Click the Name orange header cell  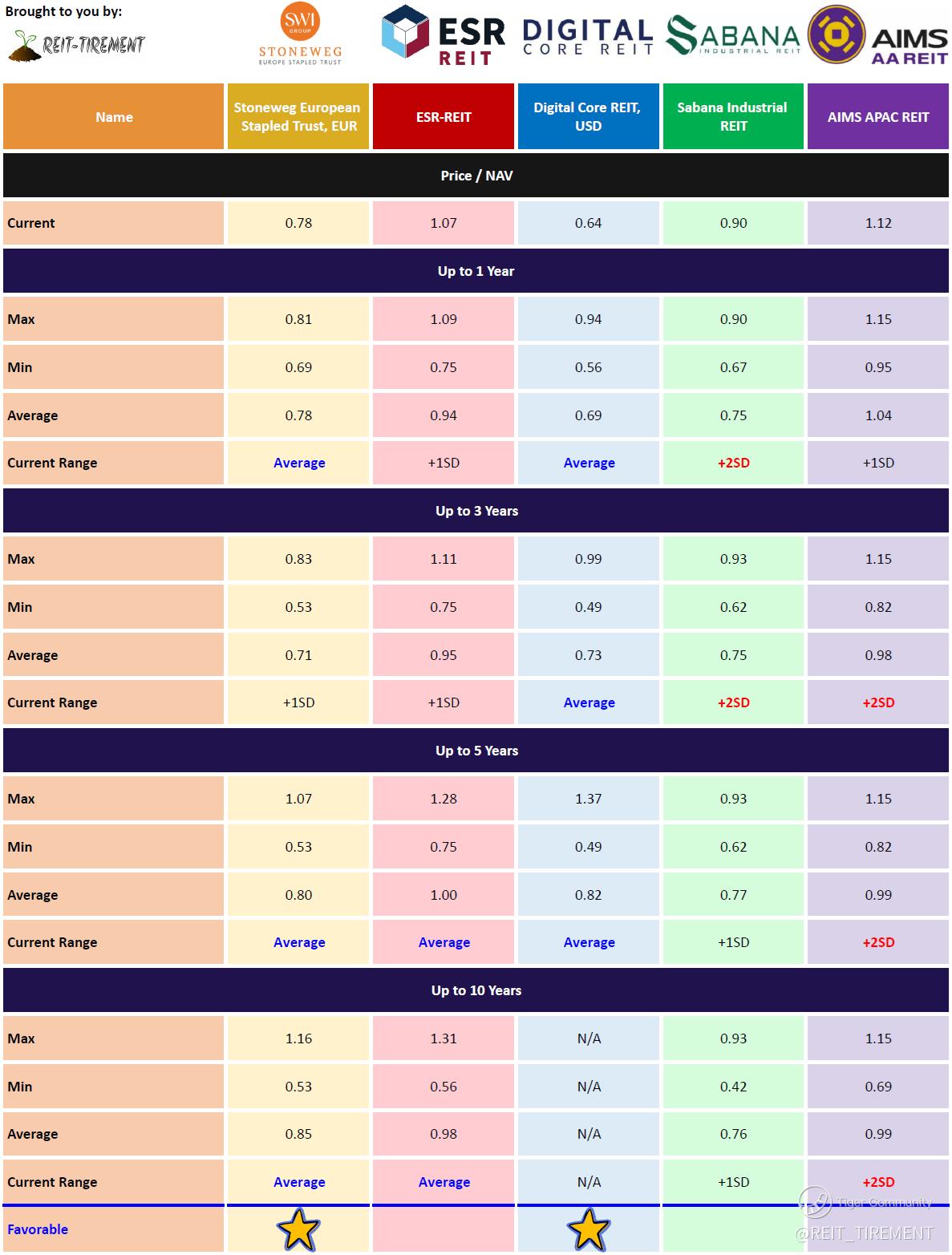[x=114, y=116]
